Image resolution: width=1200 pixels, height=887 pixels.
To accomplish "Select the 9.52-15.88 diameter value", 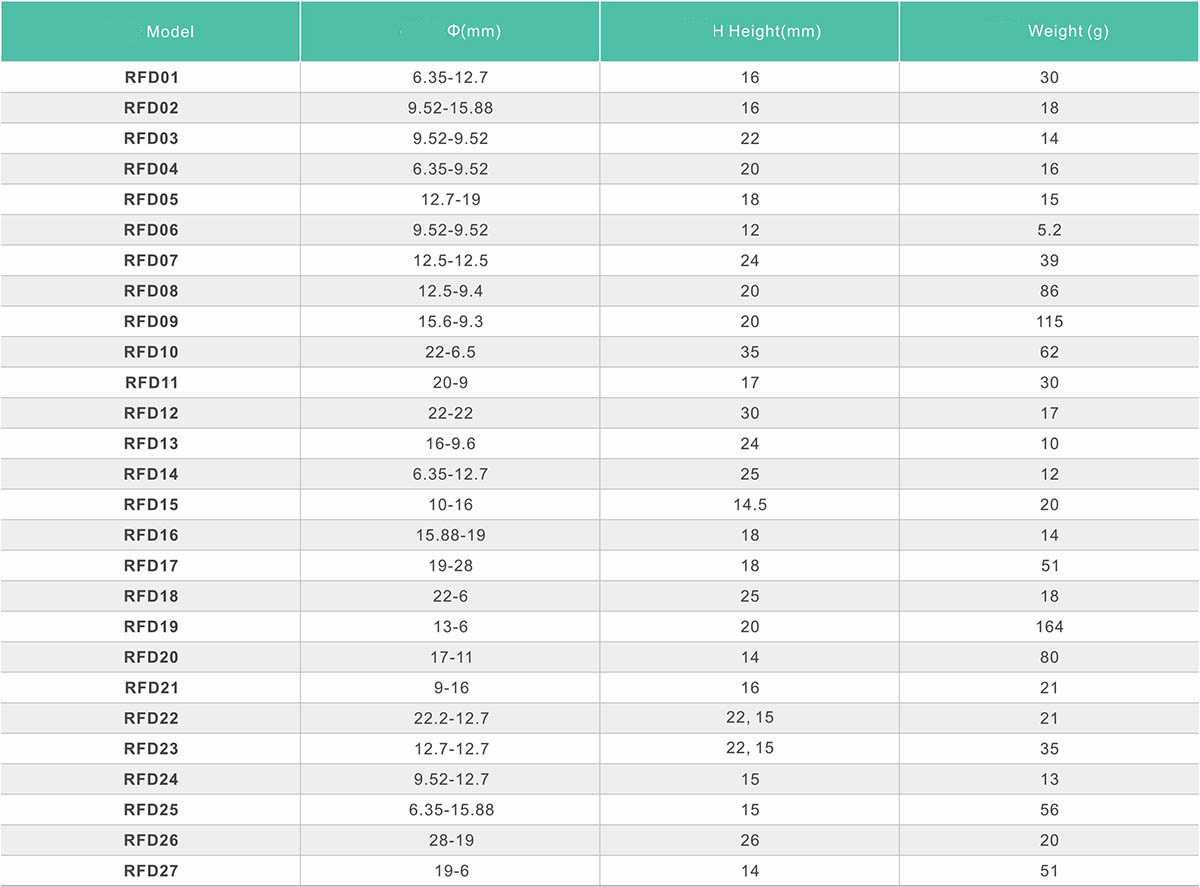I will [451, 108].
